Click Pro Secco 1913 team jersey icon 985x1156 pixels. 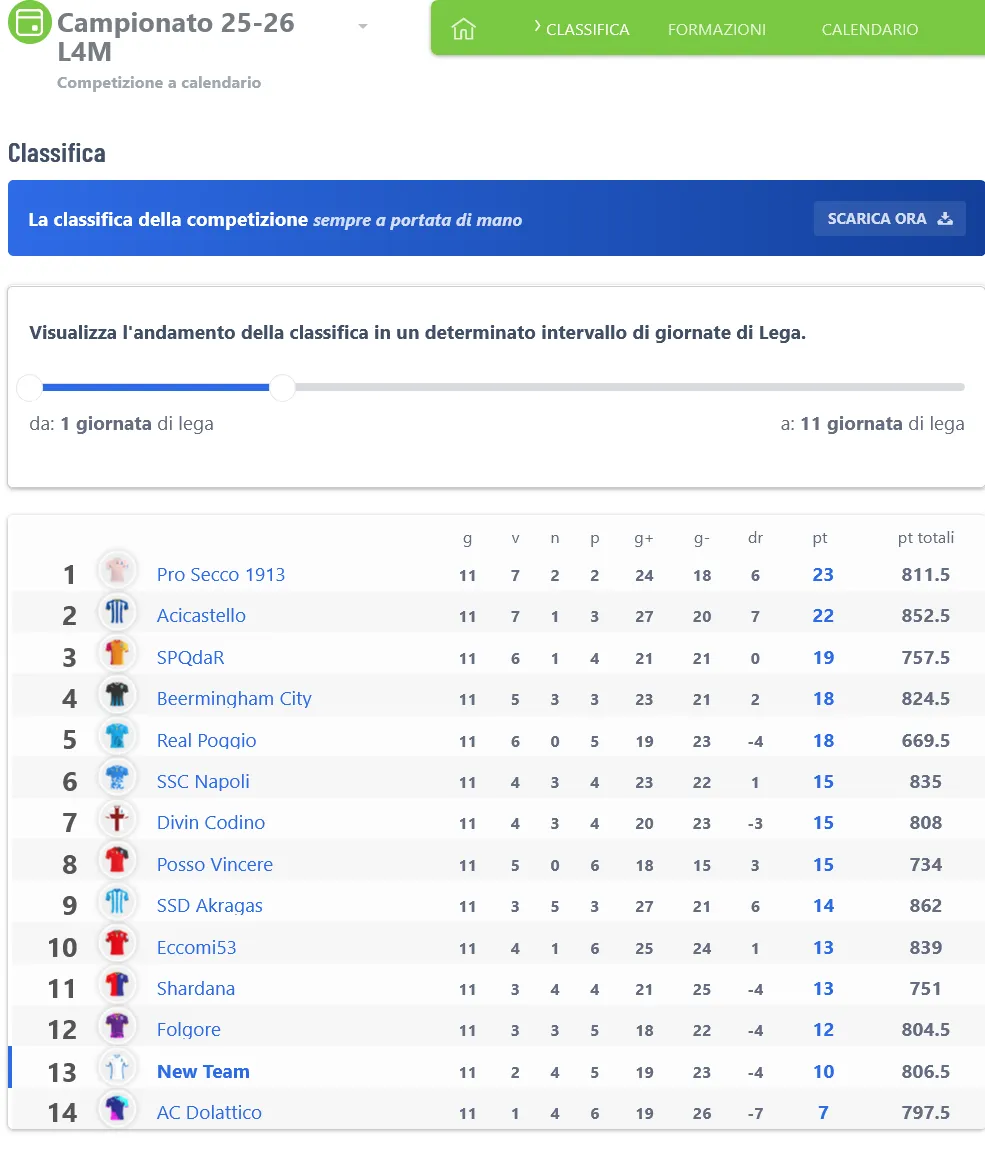(117, 573)
